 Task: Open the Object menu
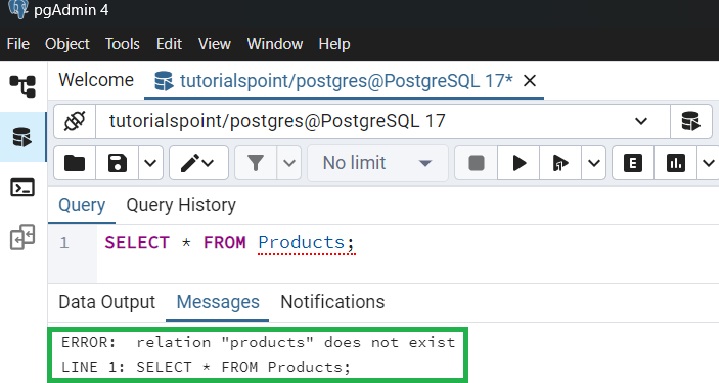pos(67,44)
